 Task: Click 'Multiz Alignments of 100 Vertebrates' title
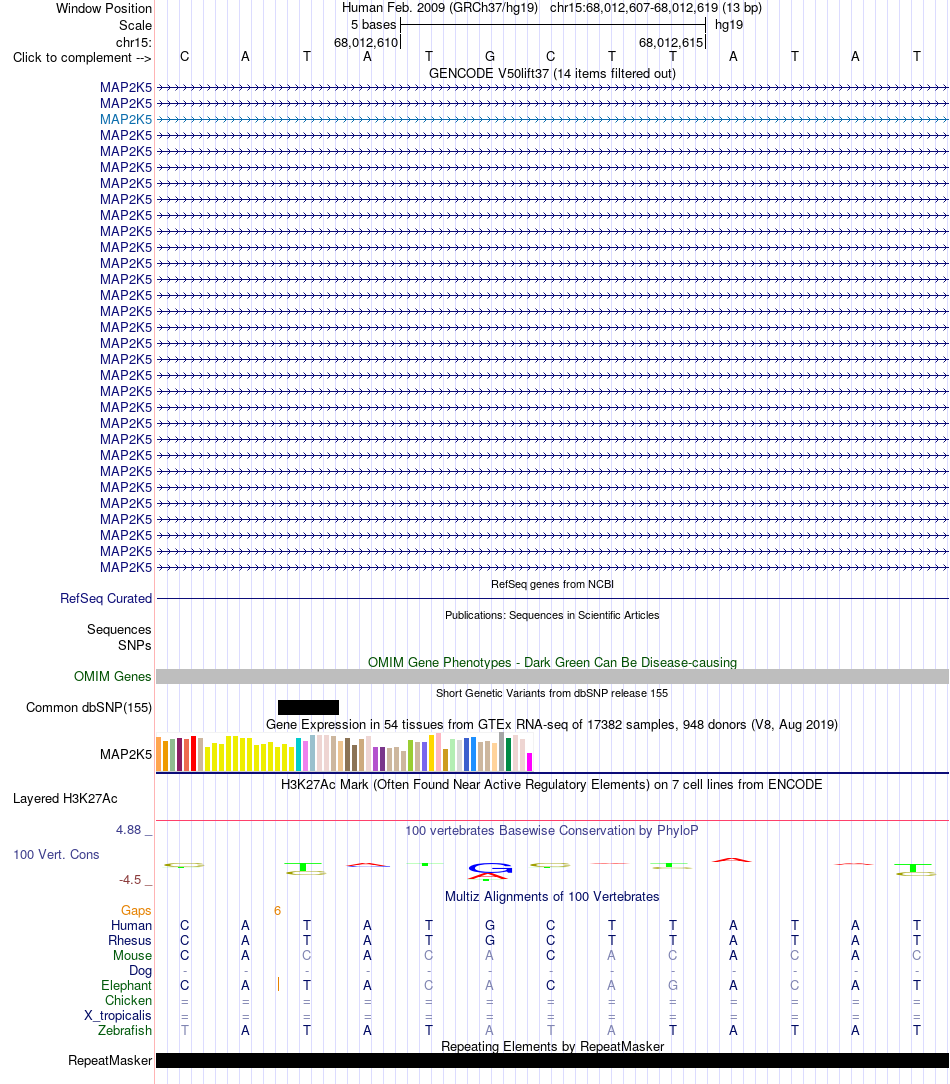coord(552,897)
